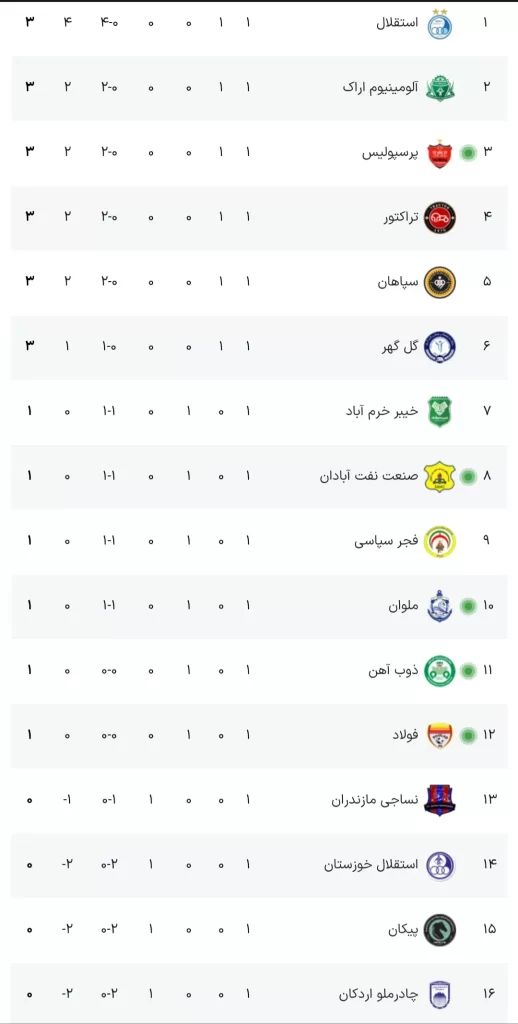Select Sanat Naft Abadan yellow logo

coord(440,477)
